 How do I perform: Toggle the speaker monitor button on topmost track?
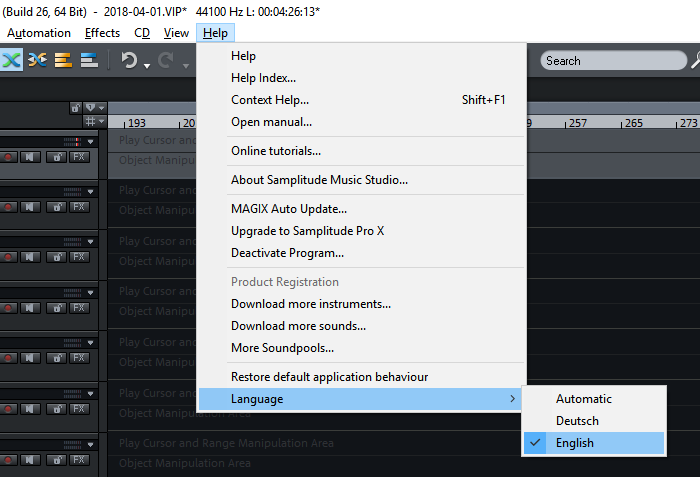[32, 156]
